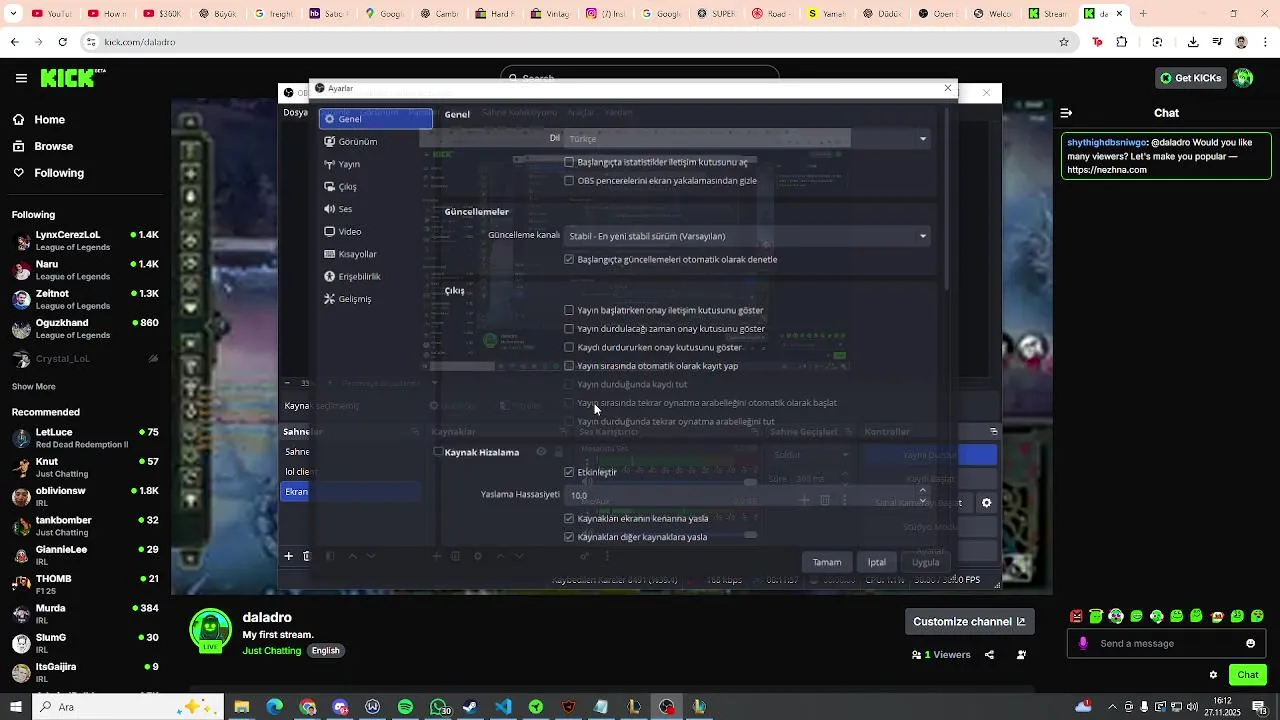Click the Just Chatting category link
Image resolution: width=1280 pixels, height=720 pixels.
272,651
